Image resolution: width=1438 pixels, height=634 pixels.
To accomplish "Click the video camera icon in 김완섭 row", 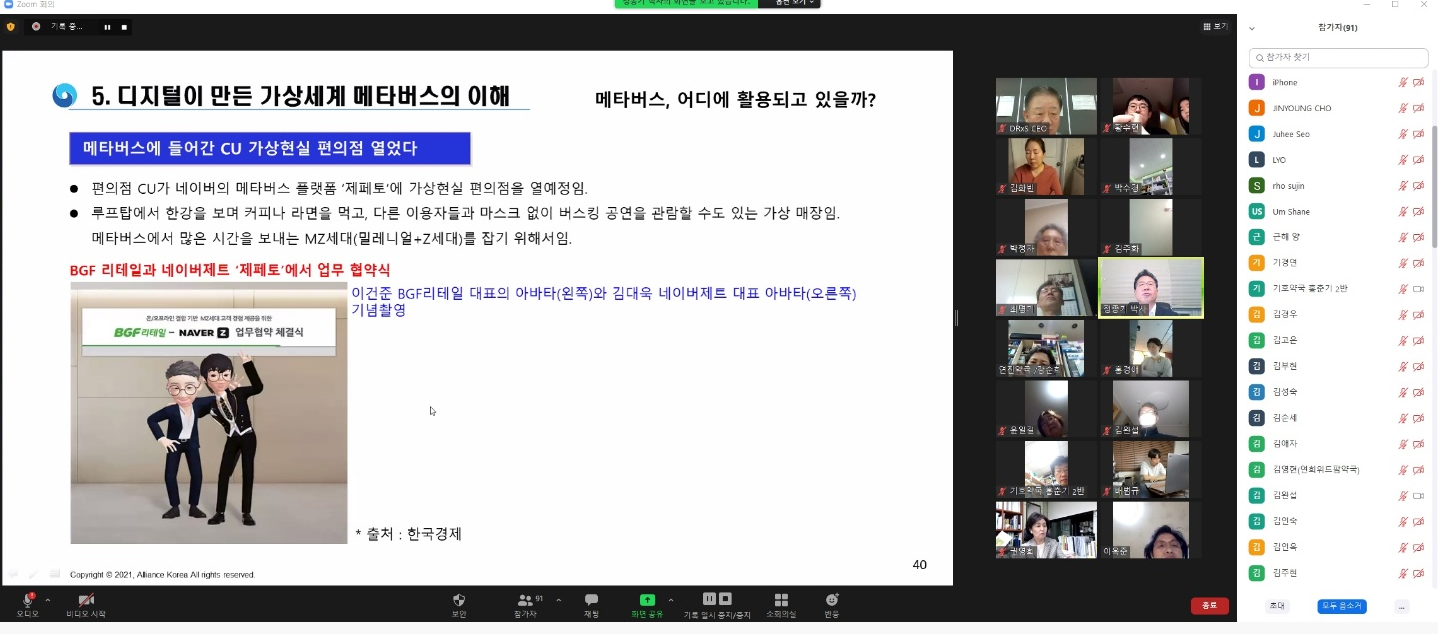I will tap(1418, 495).
